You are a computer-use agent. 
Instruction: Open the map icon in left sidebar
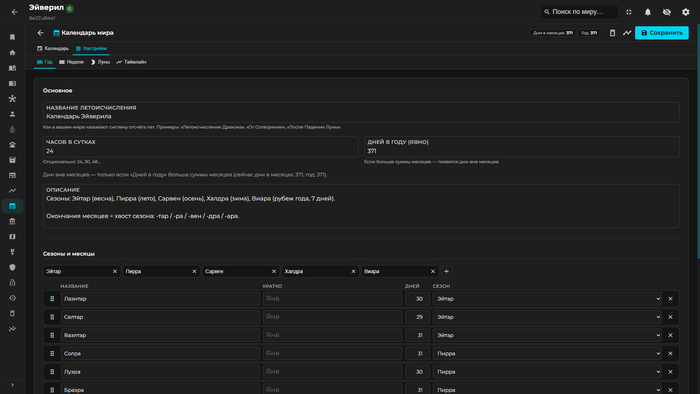click(x=12, y=236)
